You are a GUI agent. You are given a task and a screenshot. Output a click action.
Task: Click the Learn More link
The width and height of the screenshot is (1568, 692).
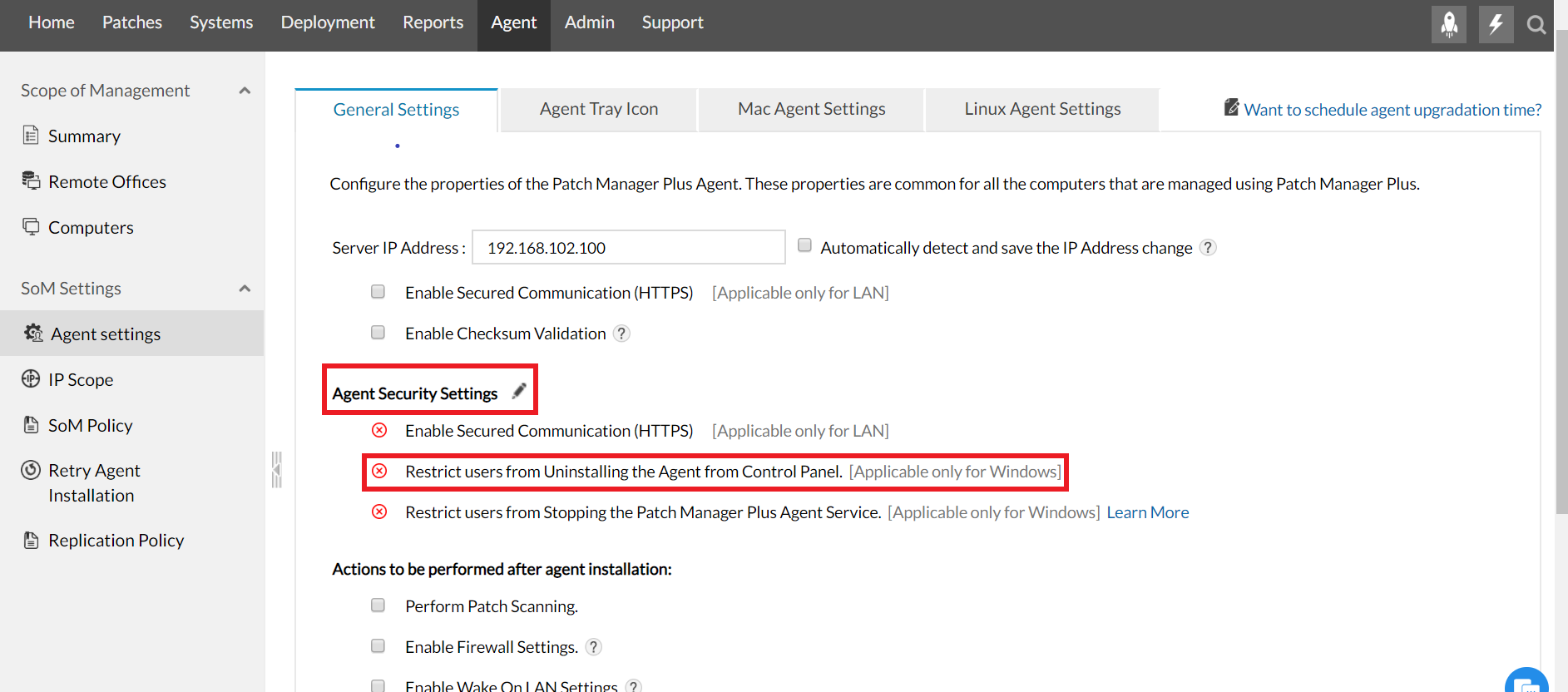click(1147, 512)
